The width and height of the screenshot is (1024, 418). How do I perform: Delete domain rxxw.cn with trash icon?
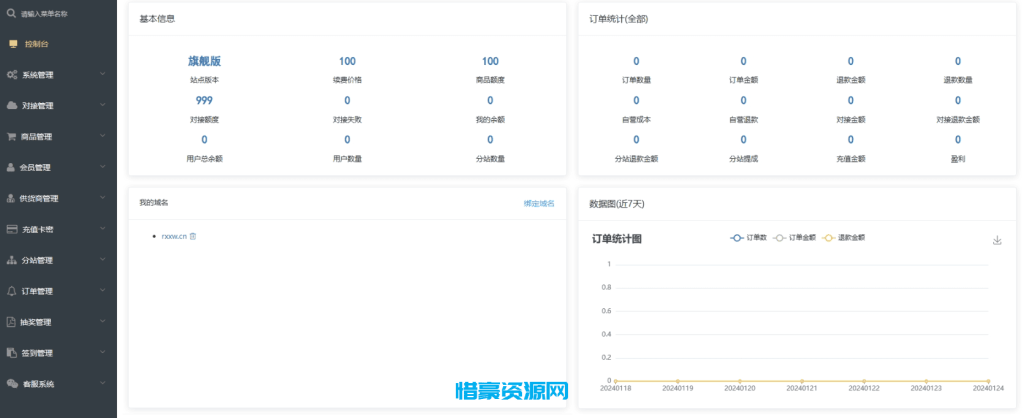point(193,236)
